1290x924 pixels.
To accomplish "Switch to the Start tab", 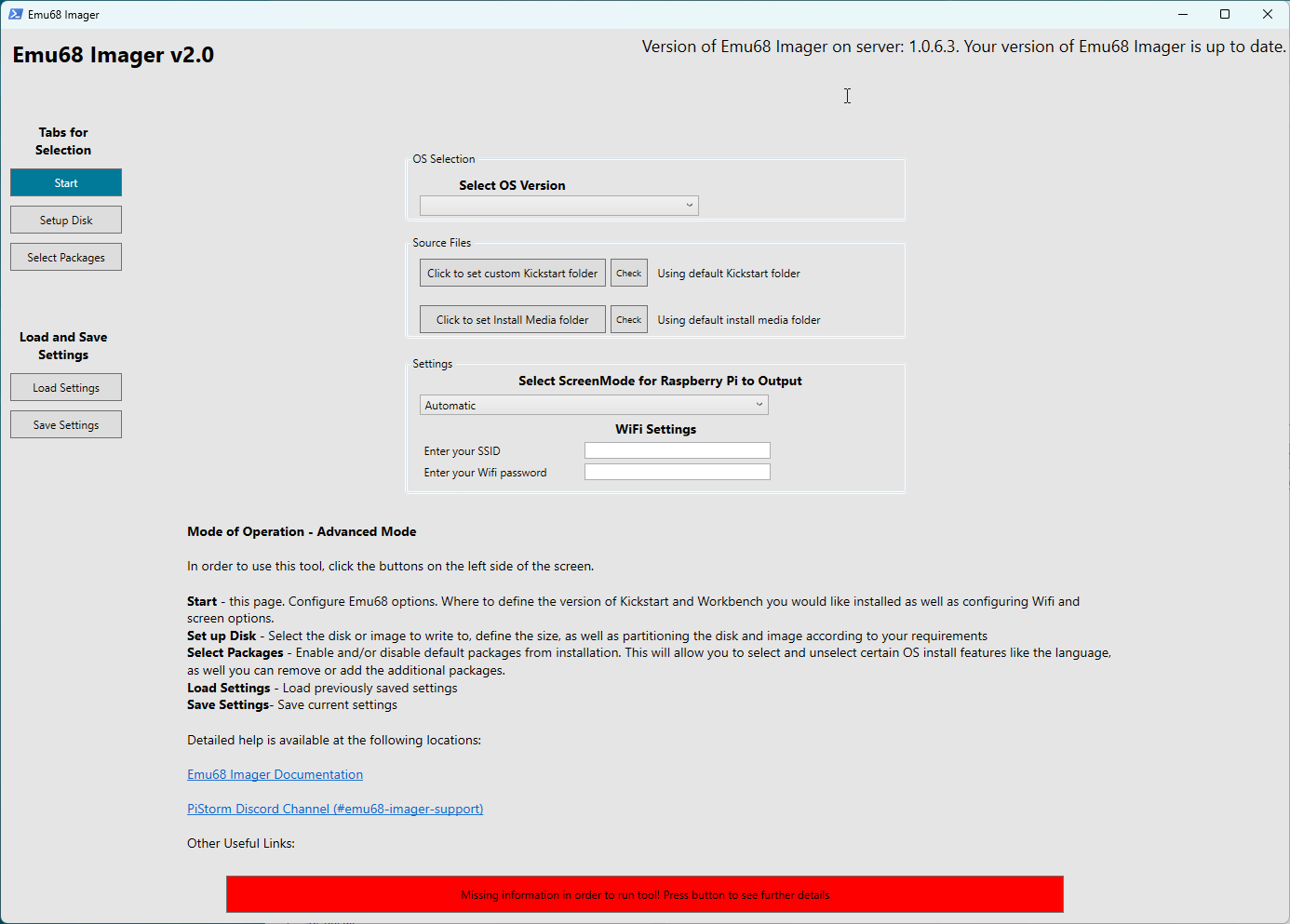I will click(x=66, y=183).
